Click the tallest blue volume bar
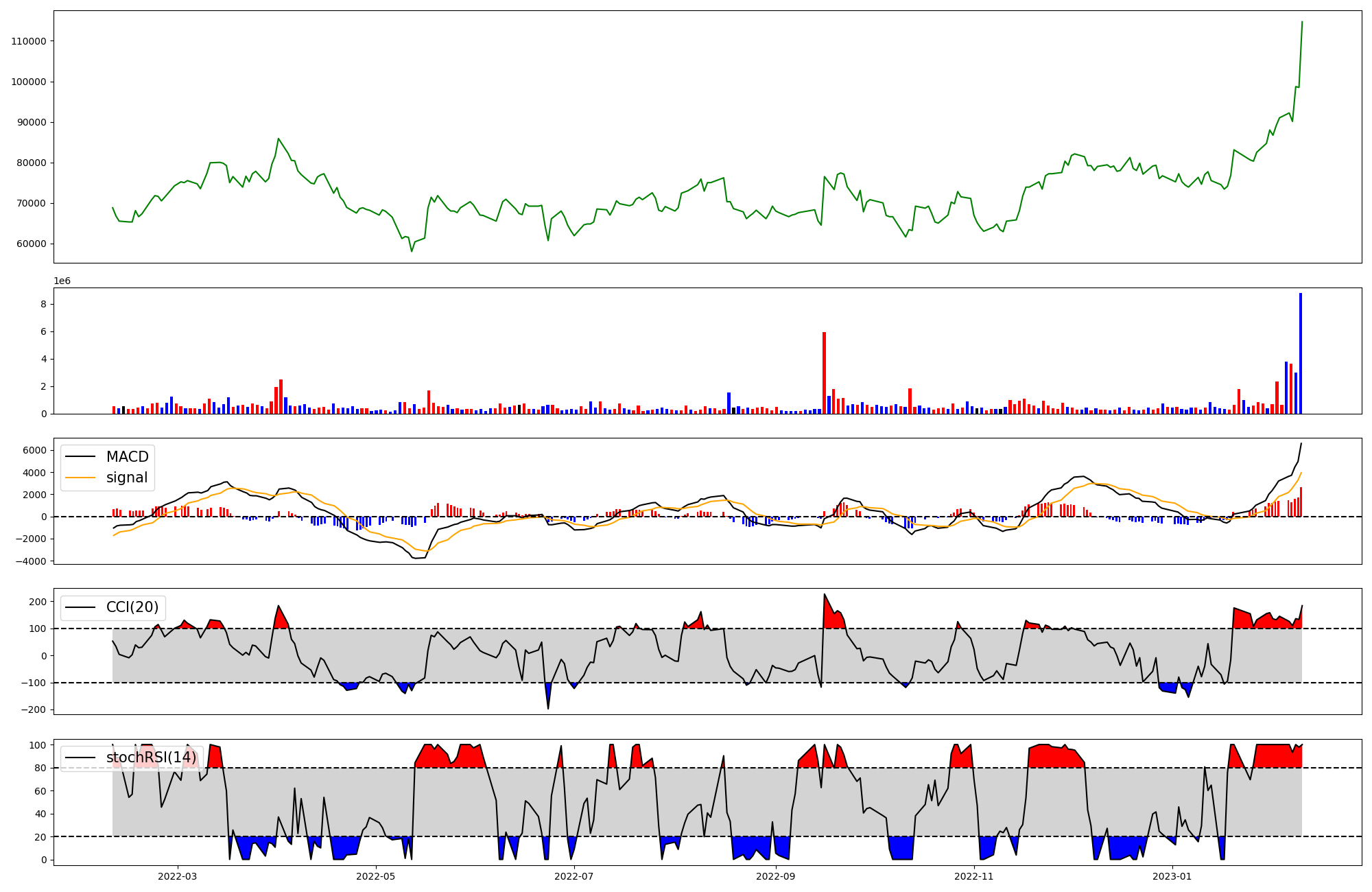Screen dimensions: 1372x892 1300,353
